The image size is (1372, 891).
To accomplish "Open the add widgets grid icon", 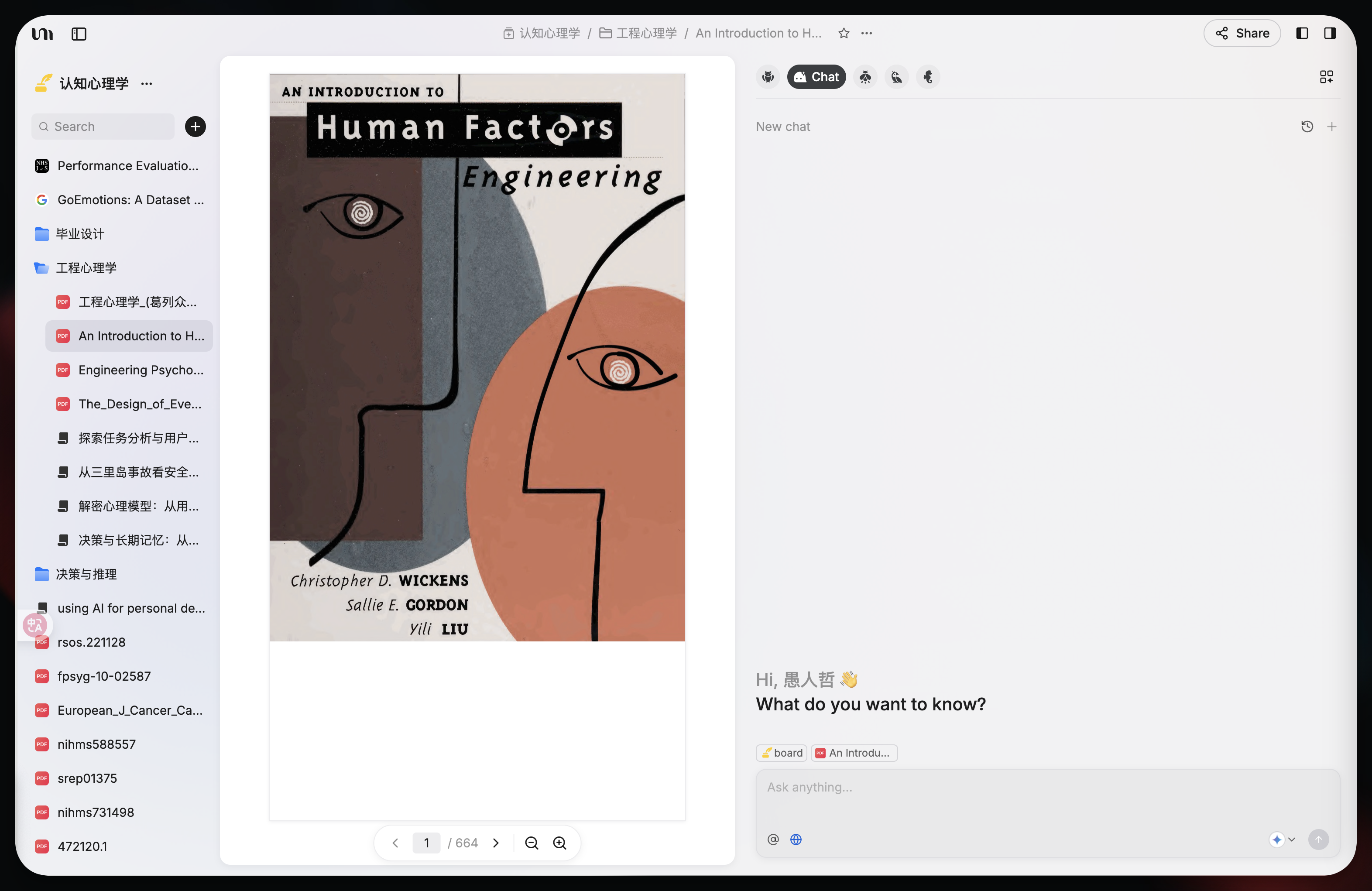I will click(x=1326, y=77).
